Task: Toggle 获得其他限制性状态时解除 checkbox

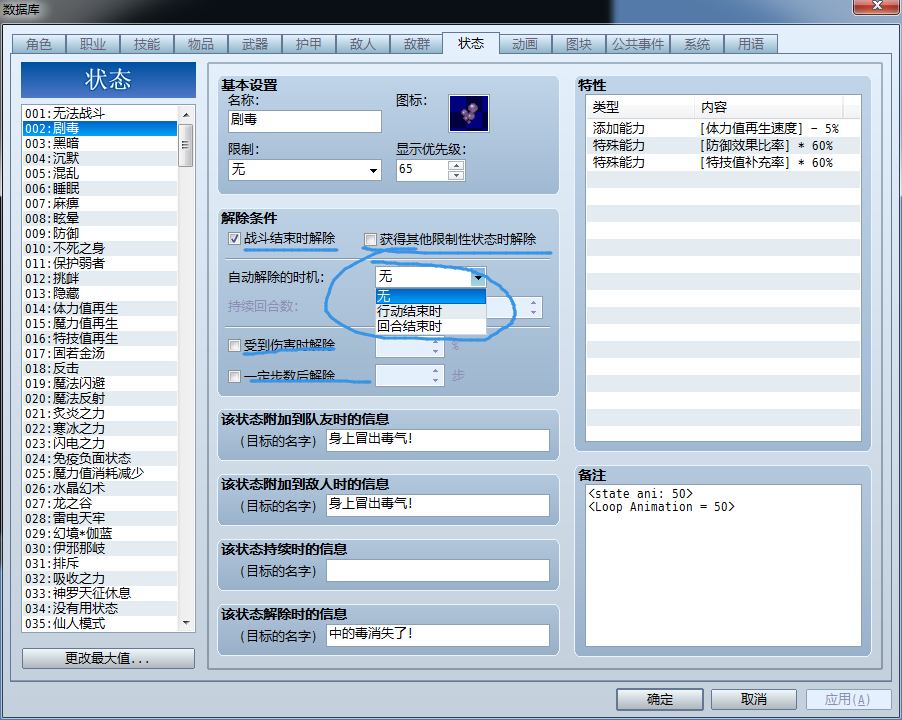Action: (370, 239)
